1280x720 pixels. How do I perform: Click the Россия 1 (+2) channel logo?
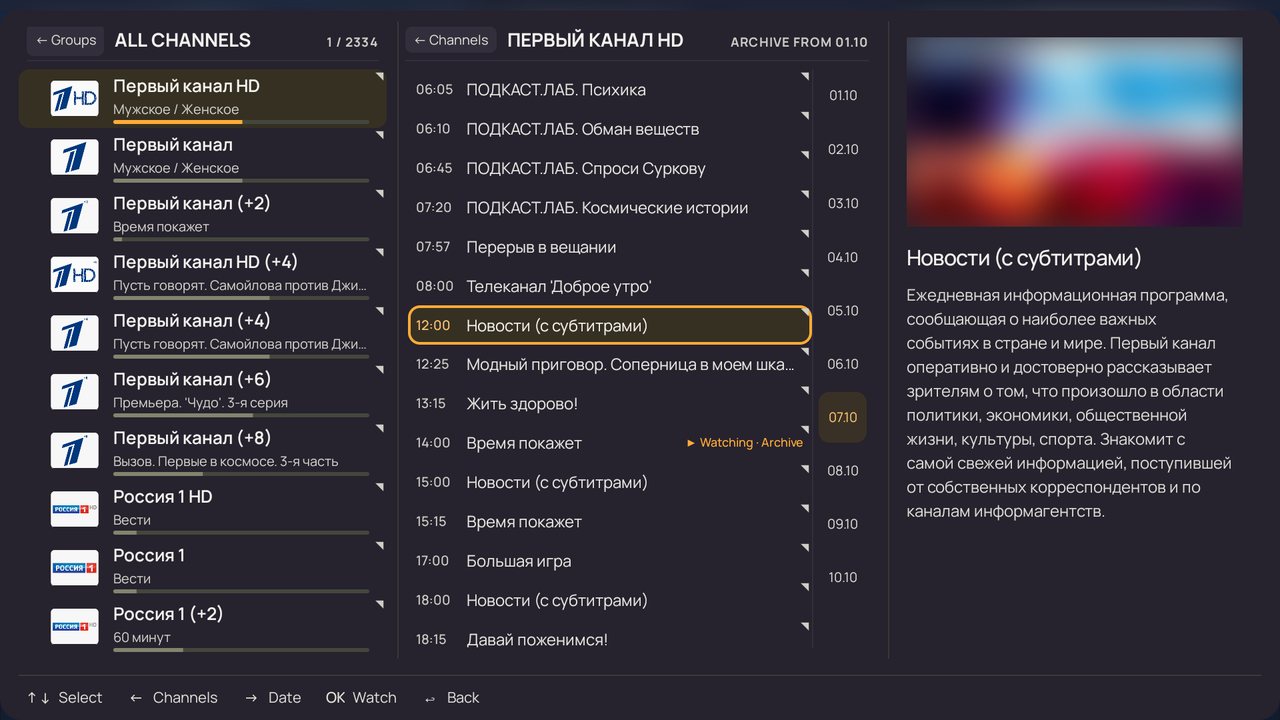point(75,626)
